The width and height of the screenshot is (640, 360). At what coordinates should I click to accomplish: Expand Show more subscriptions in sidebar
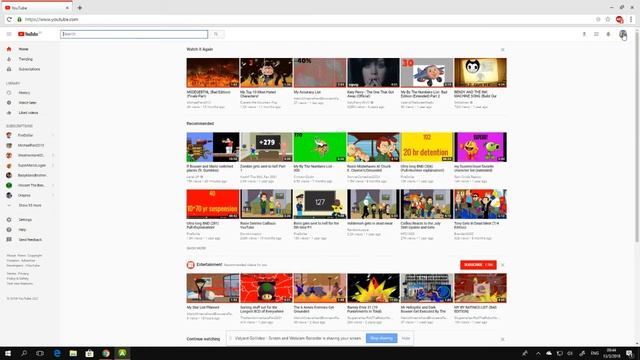point(29,205)
